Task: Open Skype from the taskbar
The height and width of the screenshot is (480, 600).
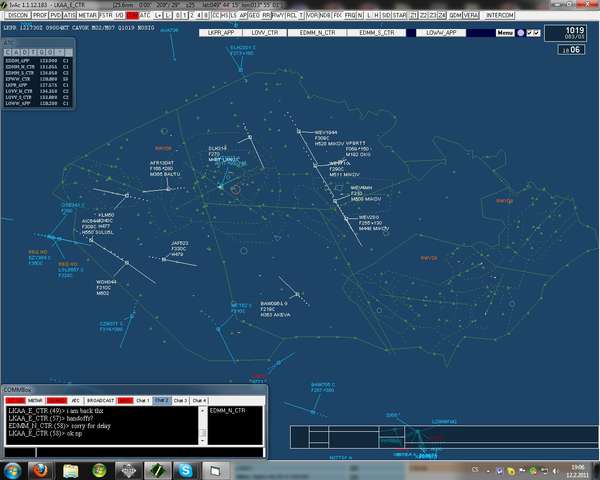Action: tap(186, 471)
